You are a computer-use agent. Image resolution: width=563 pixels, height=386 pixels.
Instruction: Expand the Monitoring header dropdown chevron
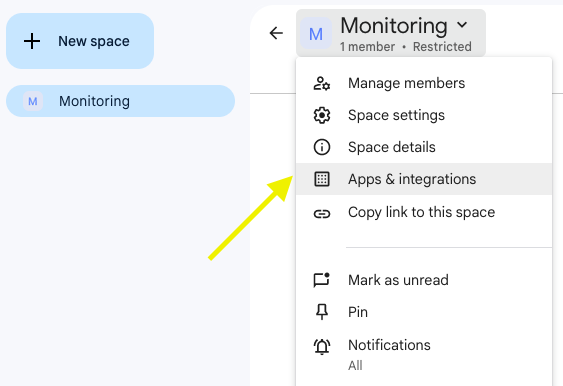click(462, 25)
